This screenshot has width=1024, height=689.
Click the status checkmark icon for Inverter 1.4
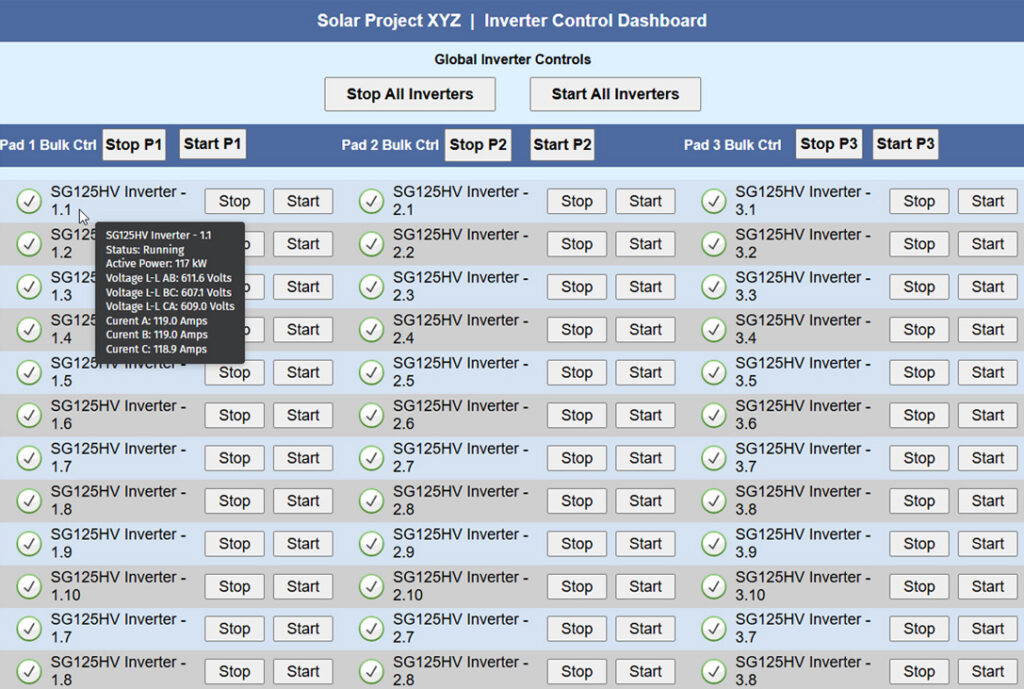tap(29, 330)
